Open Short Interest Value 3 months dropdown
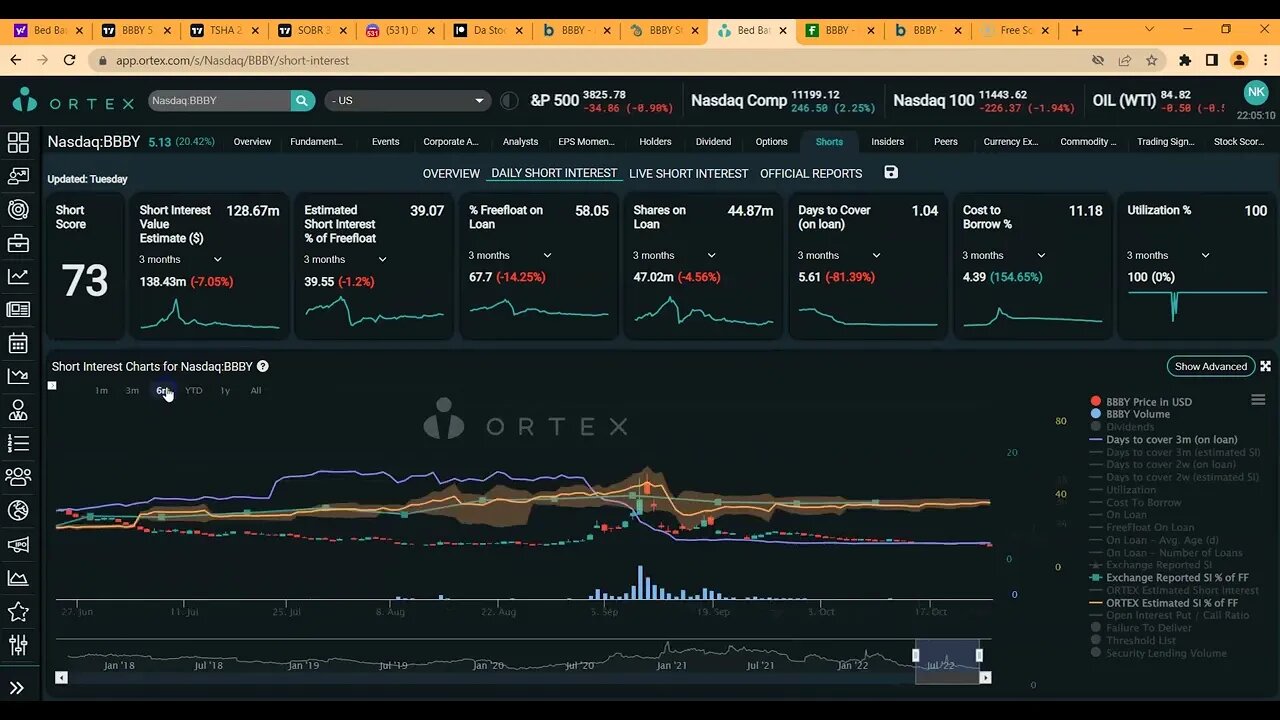The height and width of the screenshot is (720, 1280). coord(181,259)
